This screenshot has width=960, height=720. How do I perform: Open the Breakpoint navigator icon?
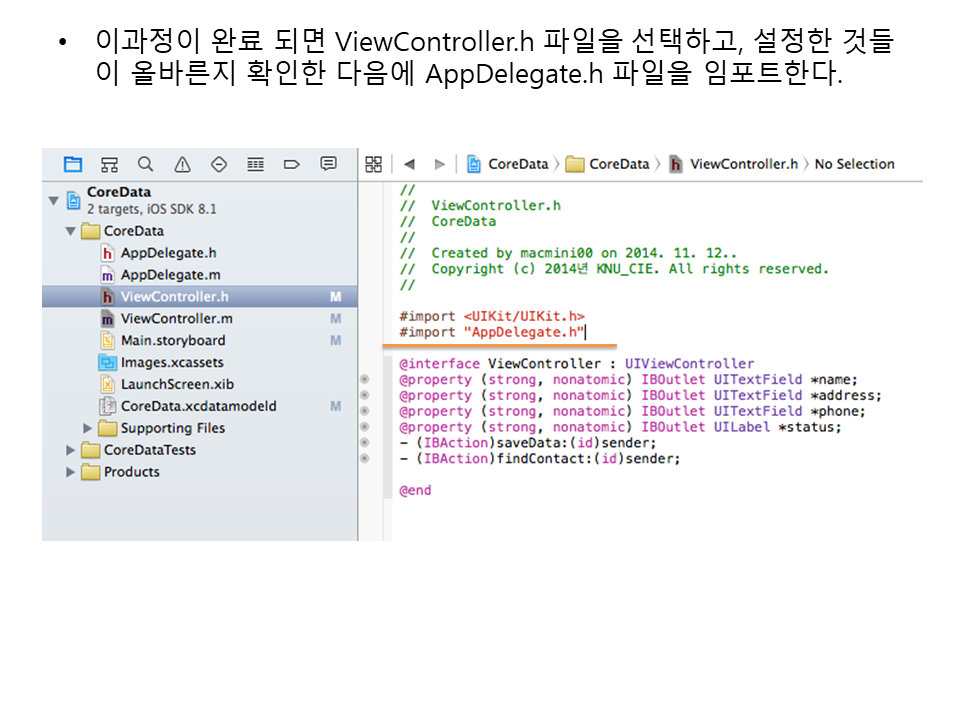[x=292, y=164]
